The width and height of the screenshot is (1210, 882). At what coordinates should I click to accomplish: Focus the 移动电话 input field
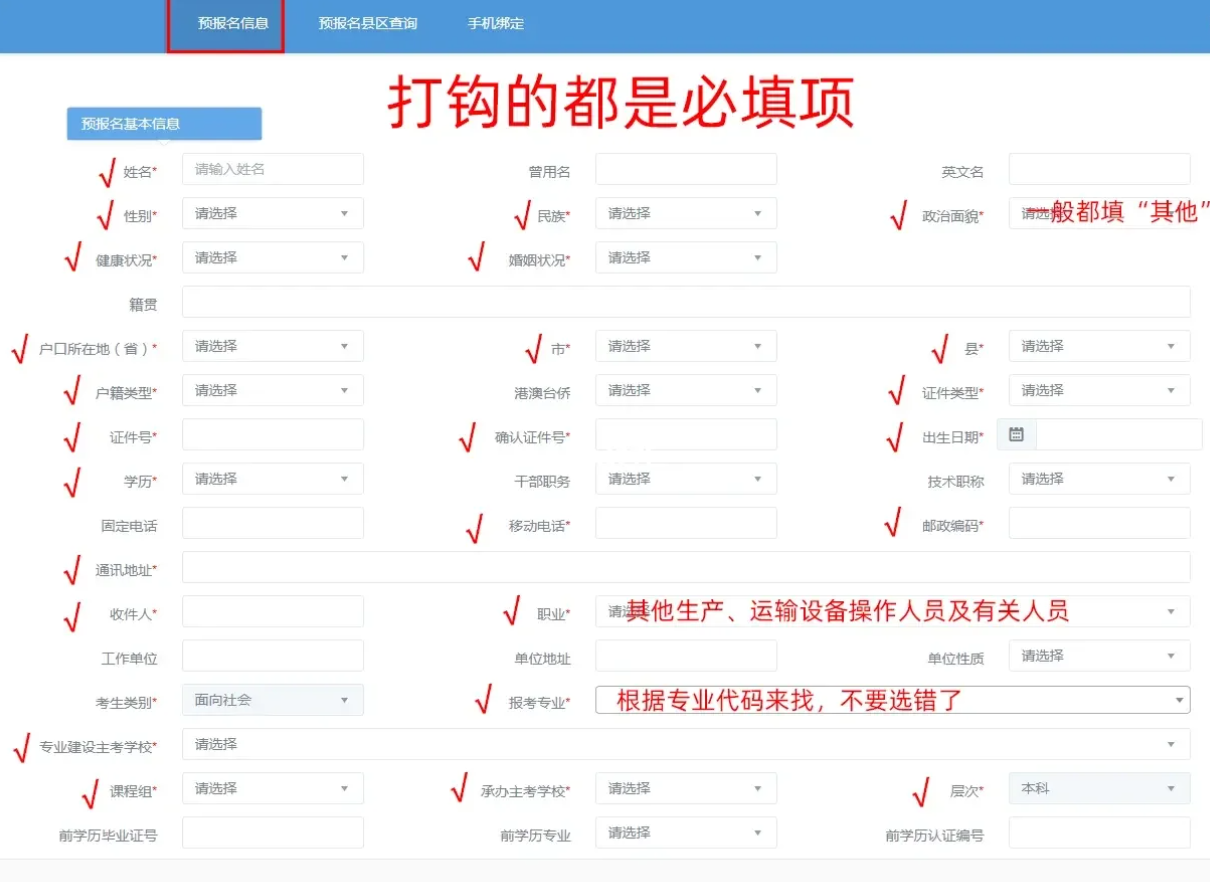point(685,524)
